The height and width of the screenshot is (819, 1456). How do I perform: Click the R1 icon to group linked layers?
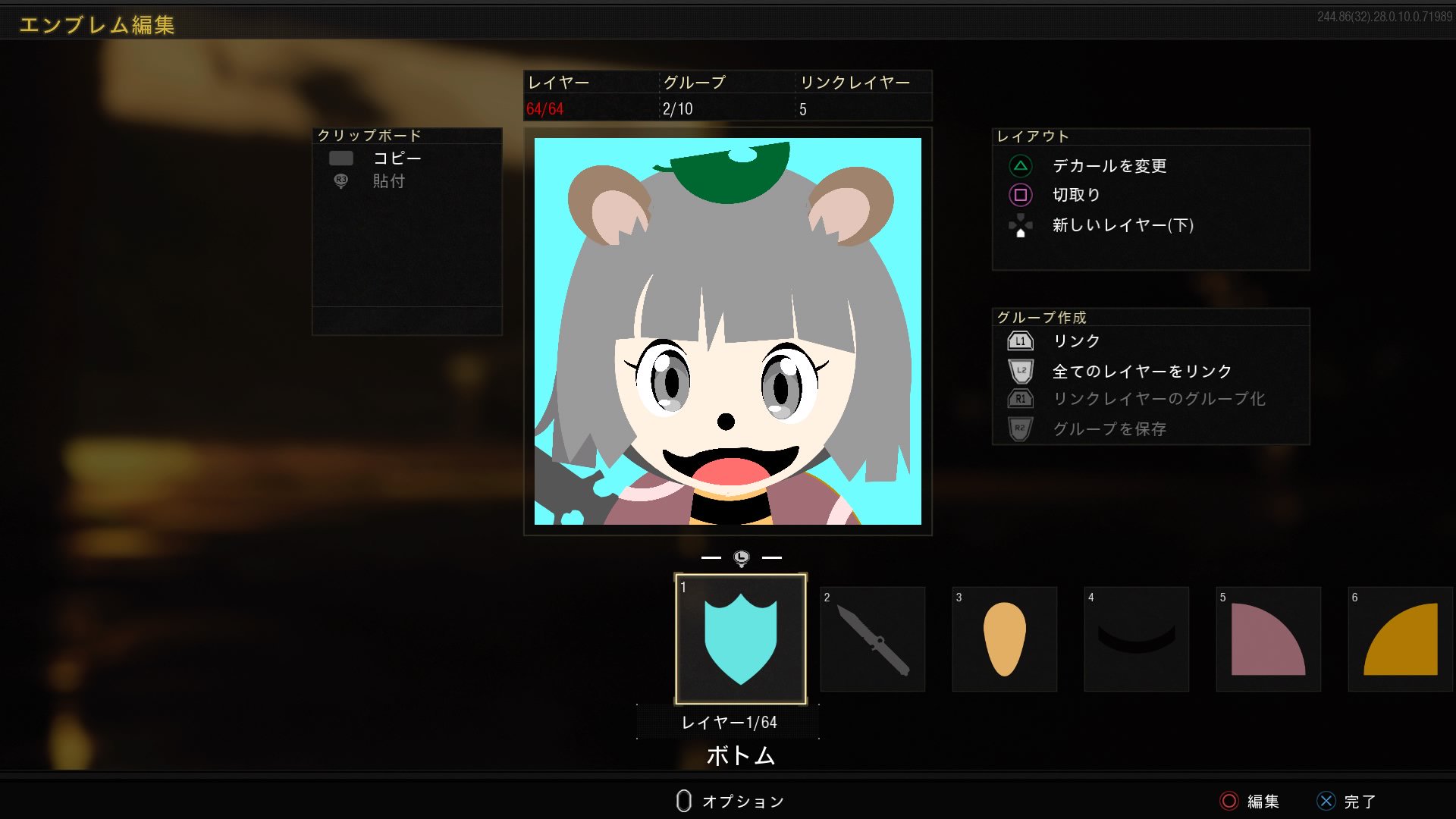(x=1020, y=399)
